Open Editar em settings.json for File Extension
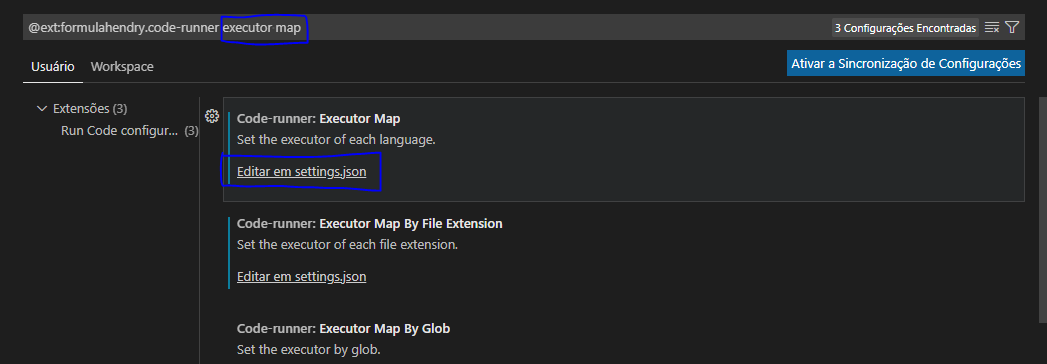 (301, 277)
